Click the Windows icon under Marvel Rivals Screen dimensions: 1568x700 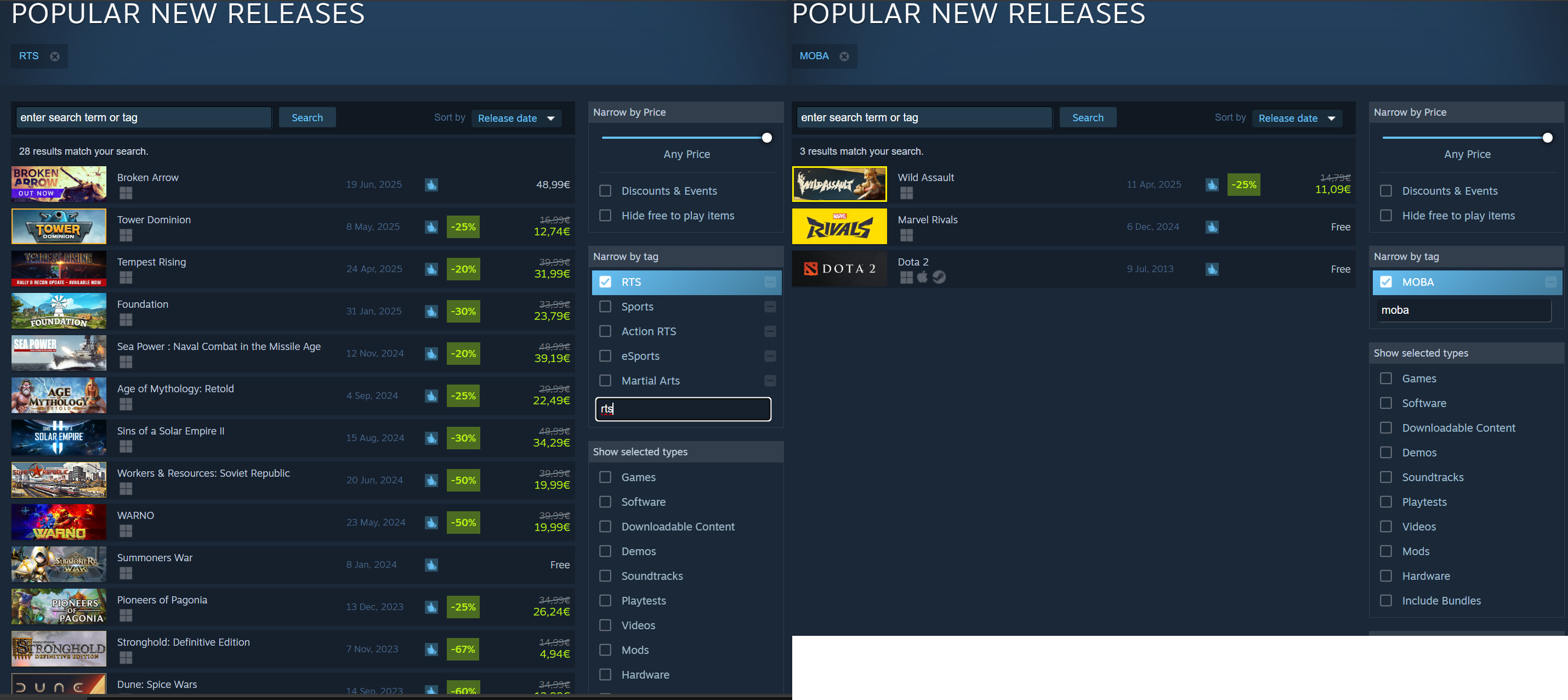pyautogui.click(x=906, y=235)
